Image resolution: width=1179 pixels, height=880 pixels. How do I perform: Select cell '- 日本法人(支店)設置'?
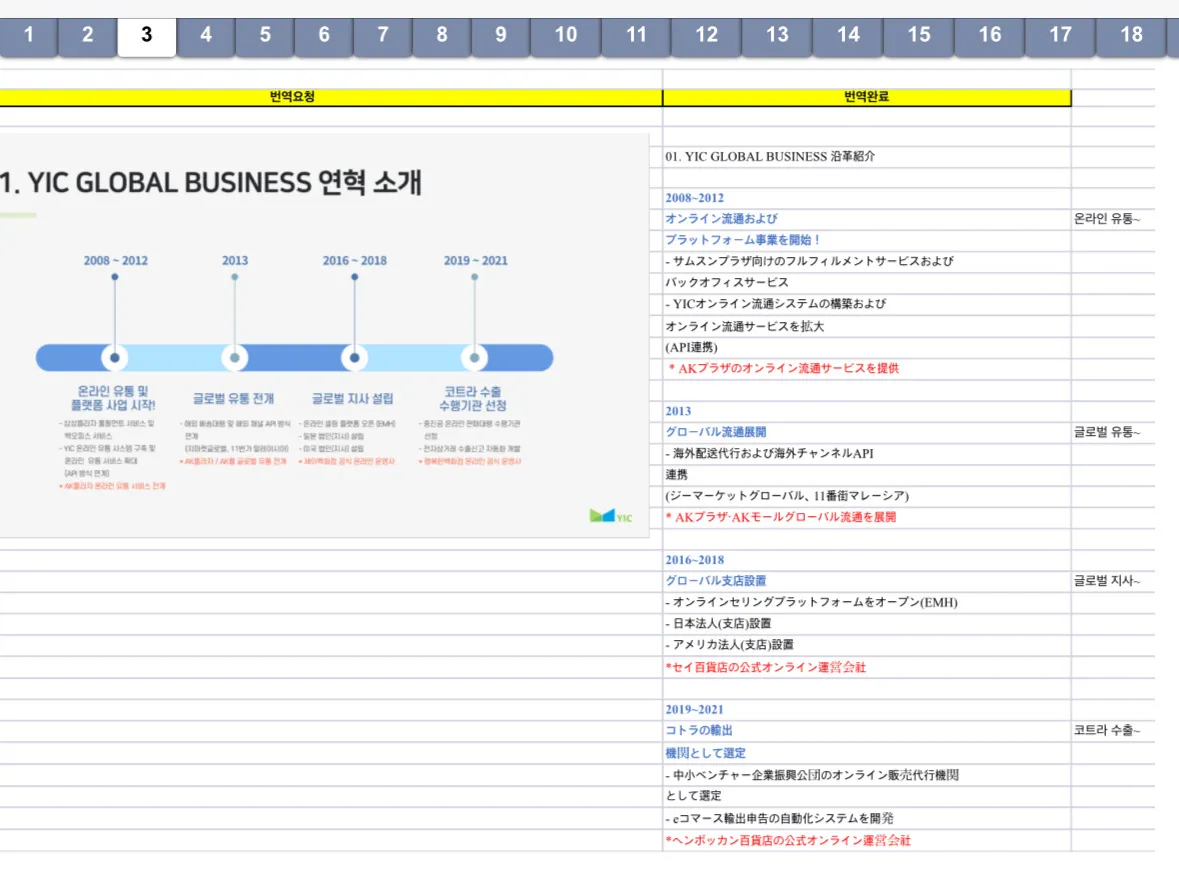(867, 624)
